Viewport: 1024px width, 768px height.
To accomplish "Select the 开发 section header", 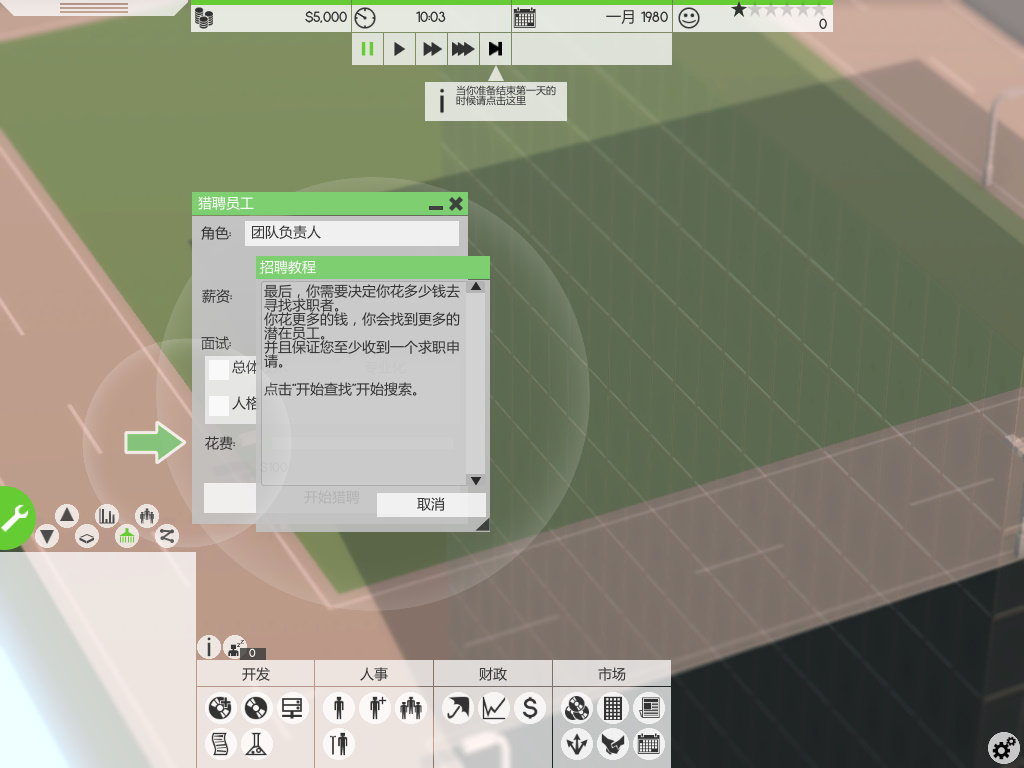I will tap(255, 673).
